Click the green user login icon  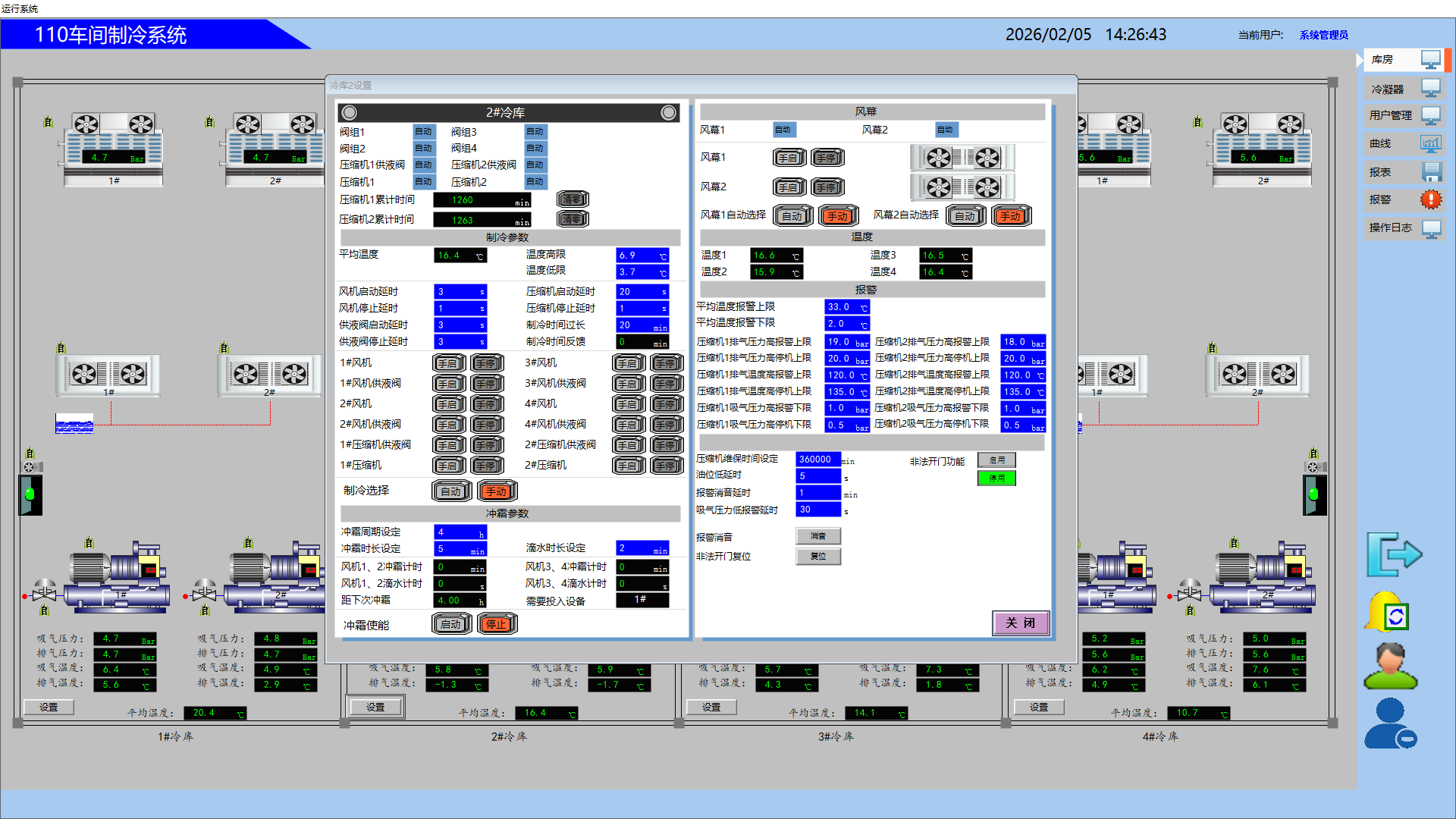pos(1389,667)
